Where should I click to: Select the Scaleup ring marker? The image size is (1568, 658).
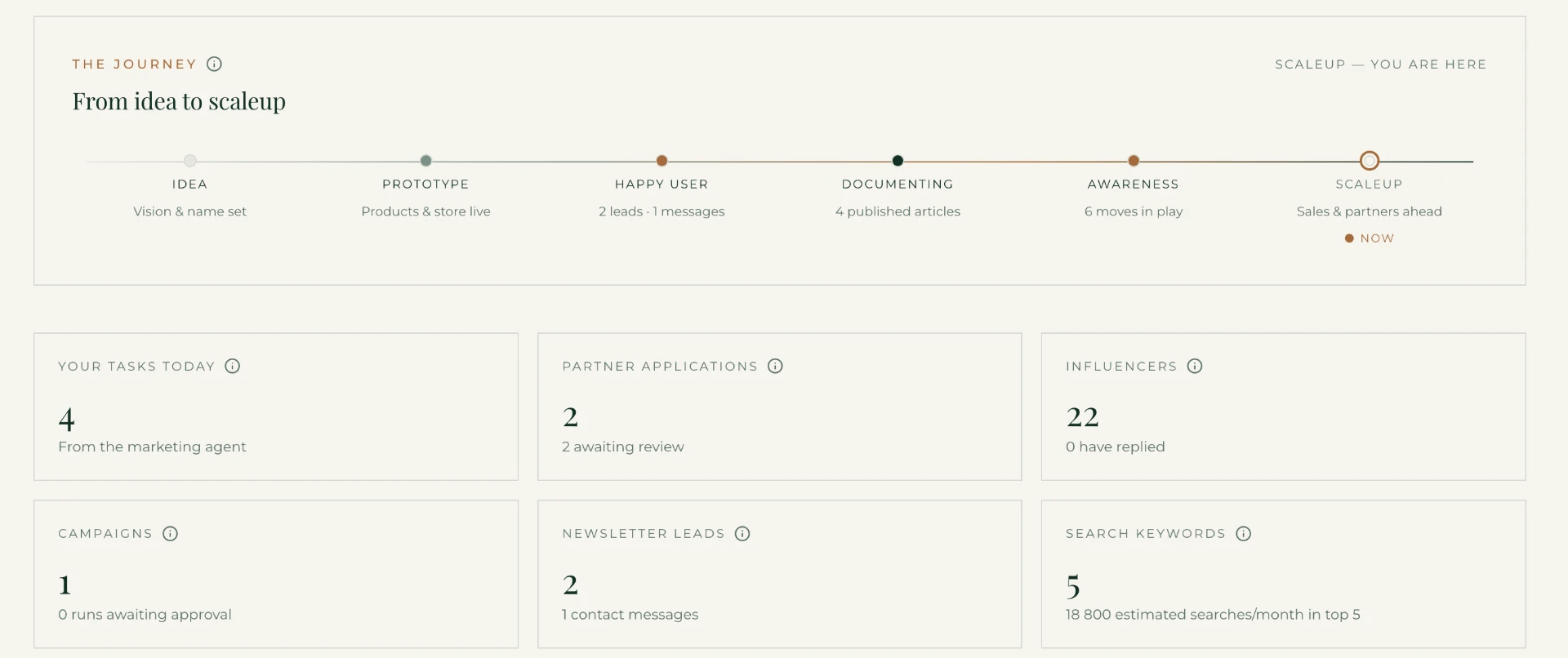(1370, 161)
